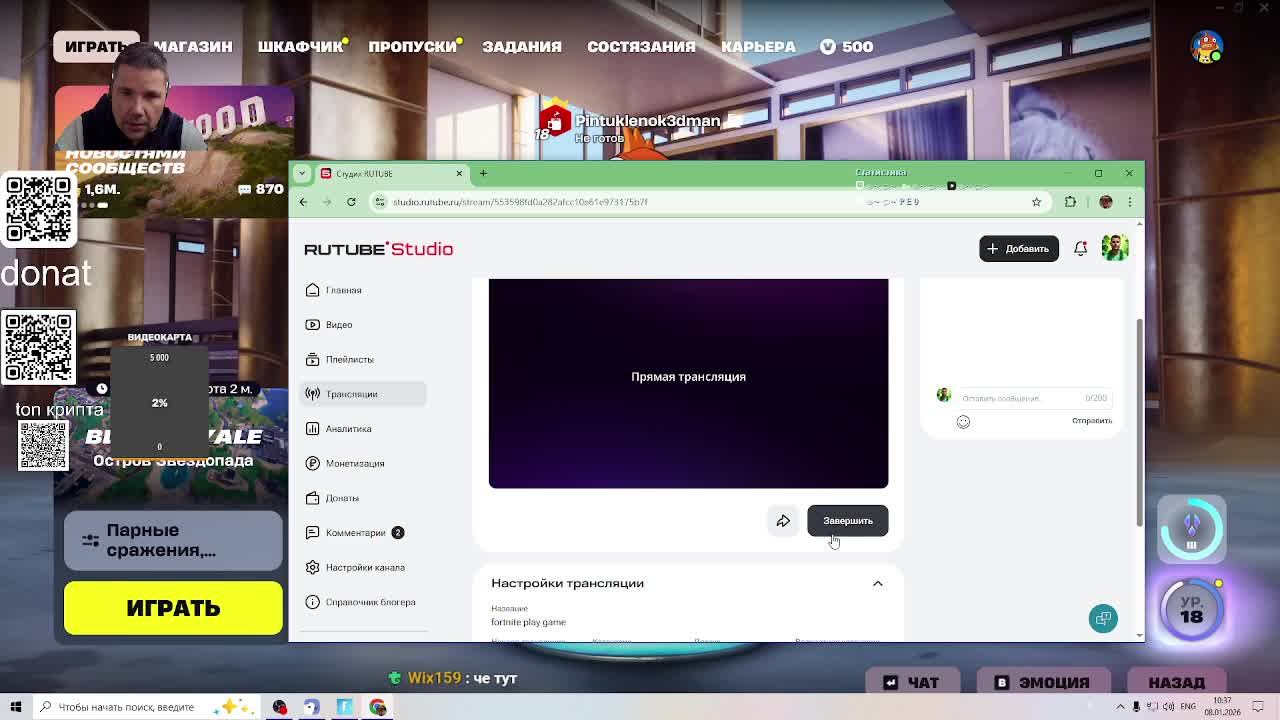This screenshot has height=720, width=1280.
Task: Click the Добавить button in Rutube header
Action: [1019, 248]
